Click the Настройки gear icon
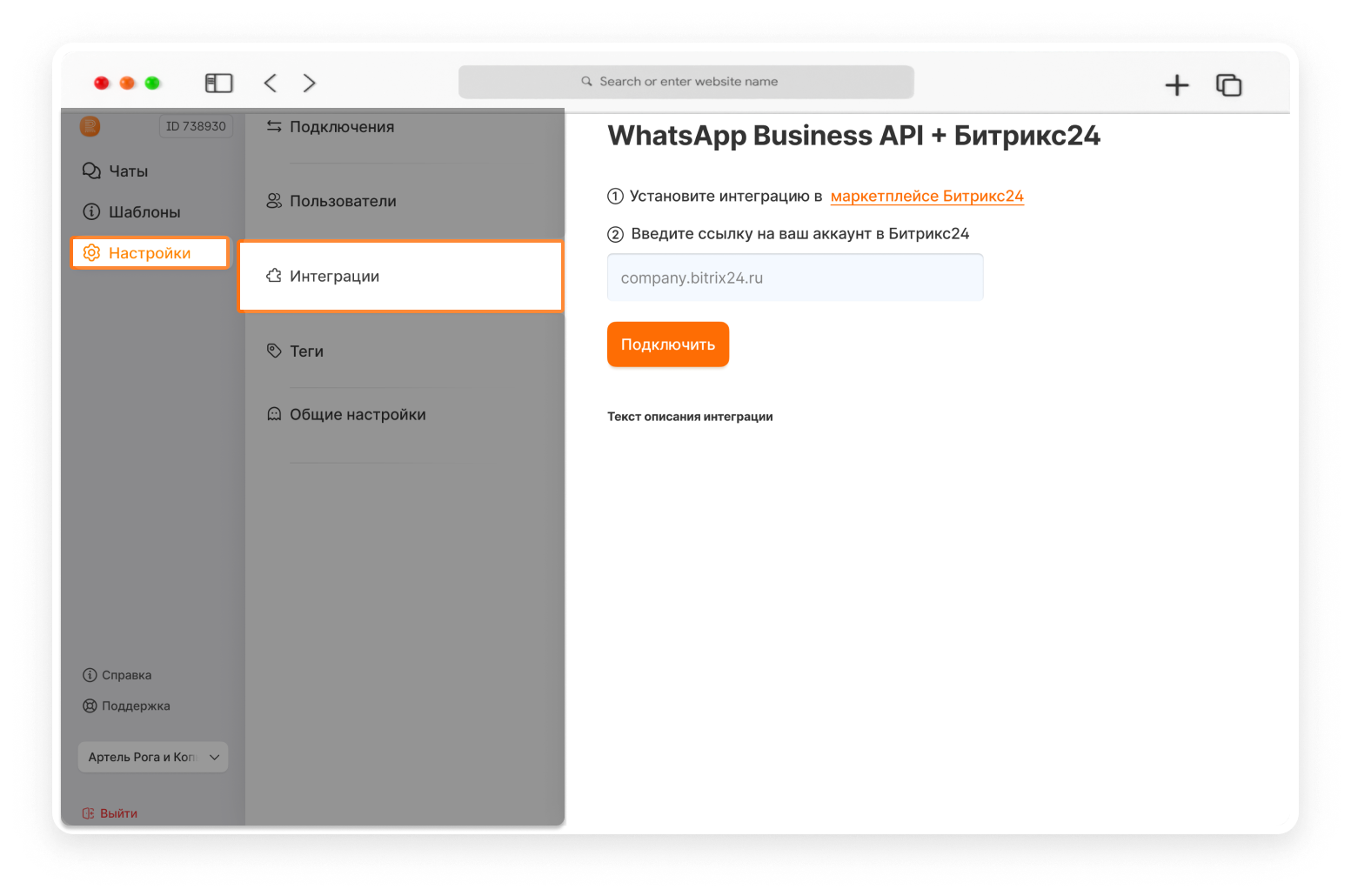Viewport: 1351px width, 896px height. coord(91,252)
